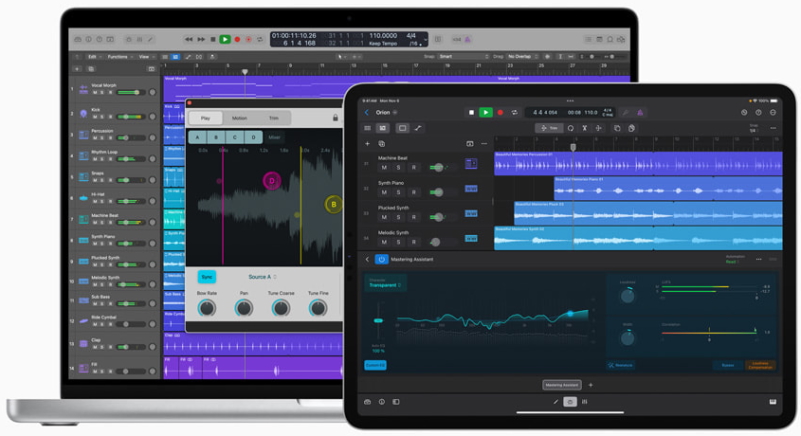Image resolution: width=801 pixels, height=436 pixels.
Task: Mute the Machine Beat track on iPad
Action: pyautogui.click(x=384, y=167)
